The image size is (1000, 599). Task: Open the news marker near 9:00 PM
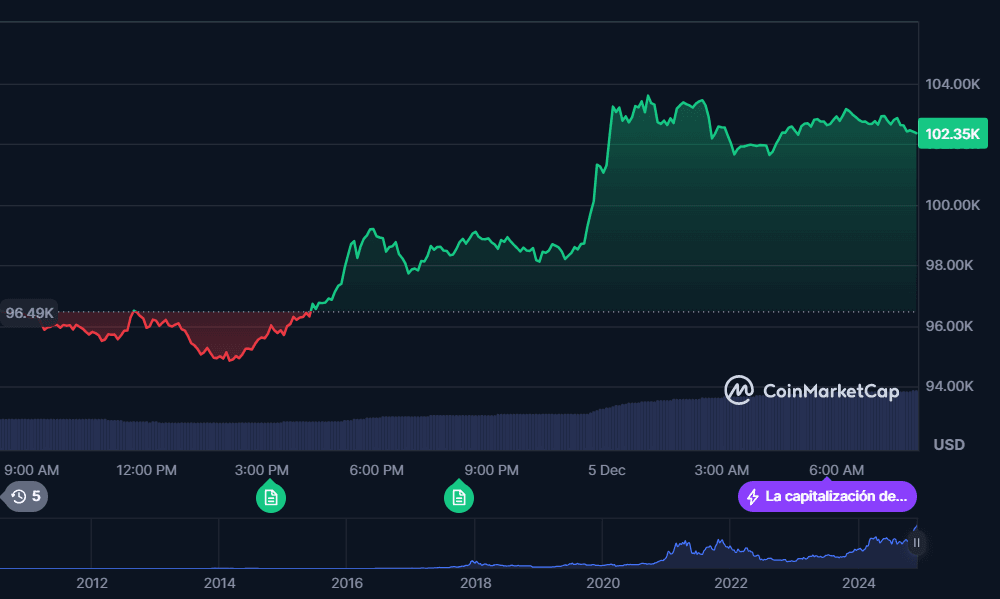tap(459, 497)
